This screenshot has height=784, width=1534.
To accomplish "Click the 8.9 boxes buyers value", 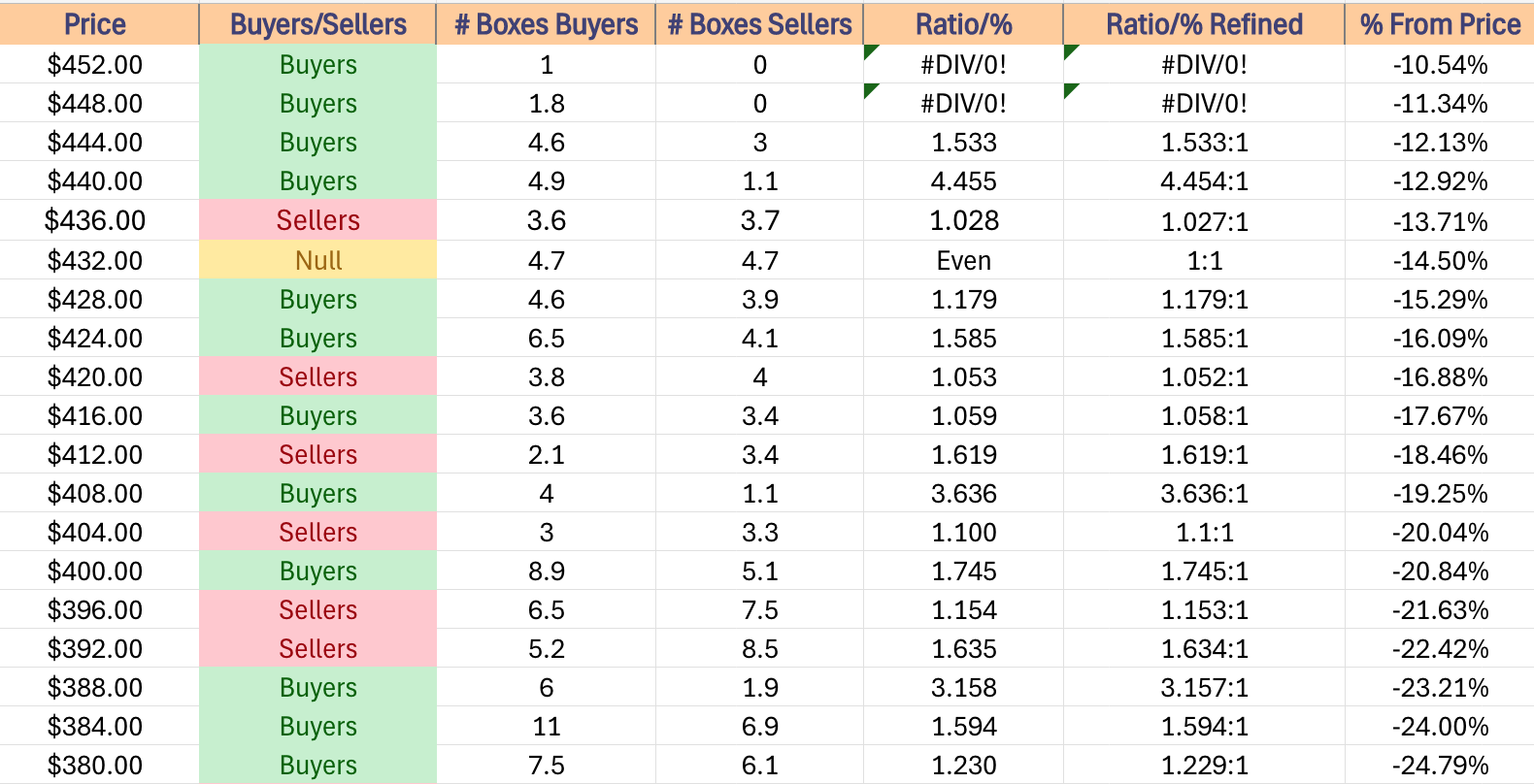I will coord(547,572).
